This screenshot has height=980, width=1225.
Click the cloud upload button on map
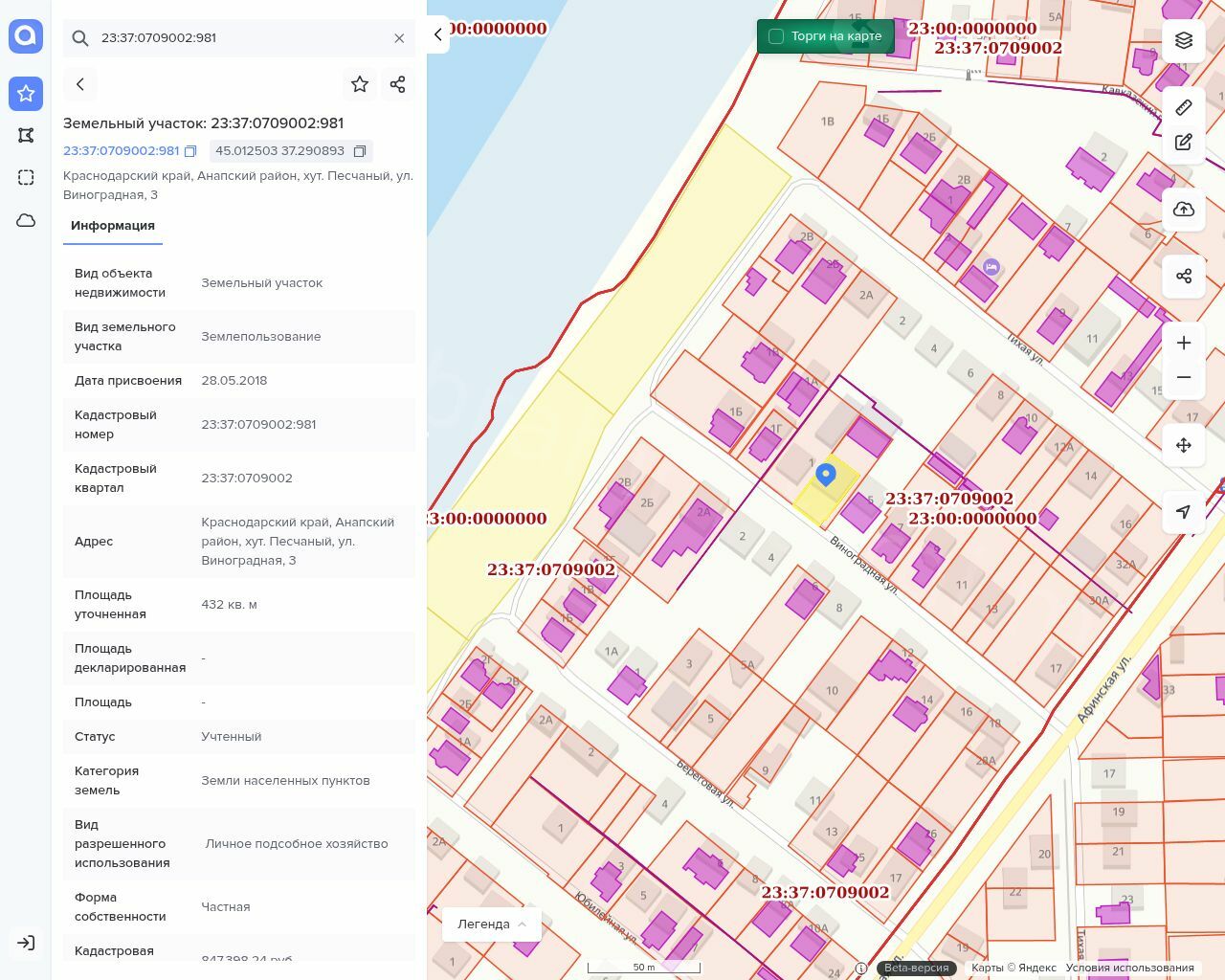point(1184,210)
